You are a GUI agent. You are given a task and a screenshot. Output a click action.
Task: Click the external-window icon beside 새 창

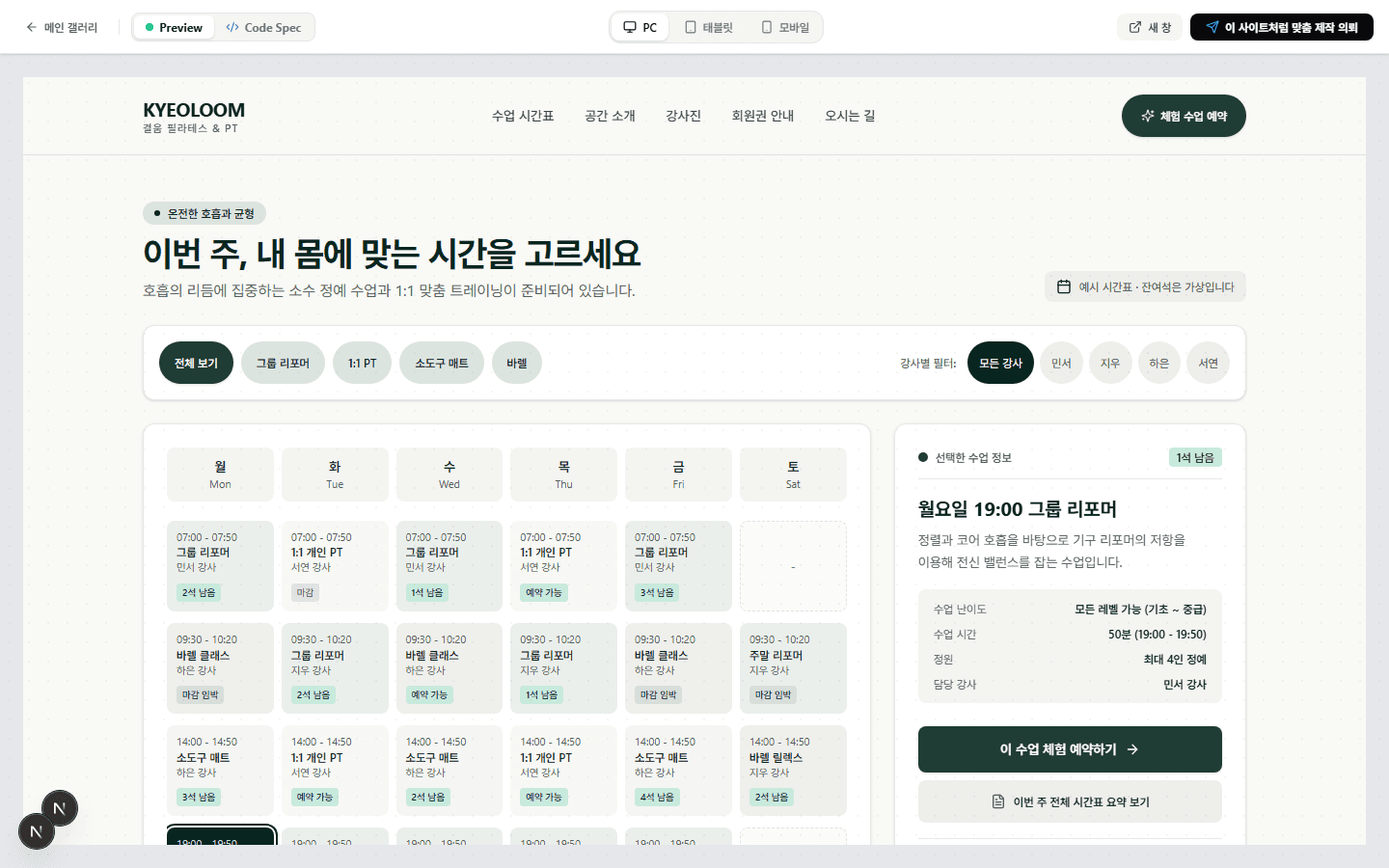[x=1135, y=27]
